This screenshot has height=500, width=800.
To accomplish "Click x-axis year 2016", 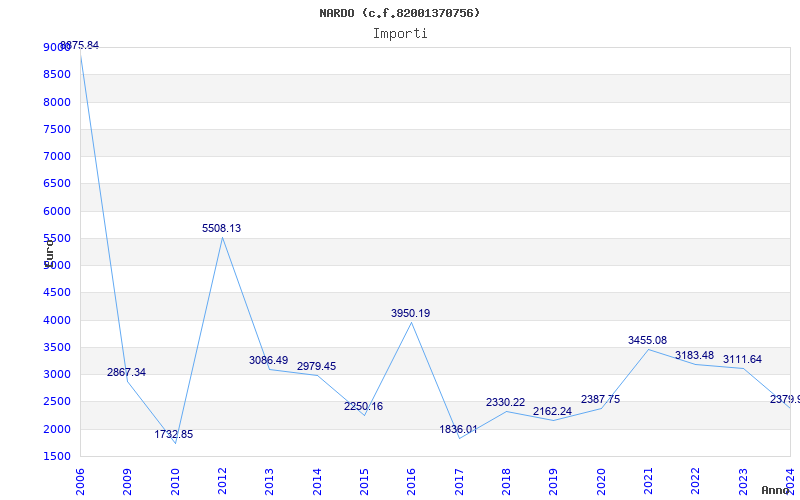I will pos(412,482).
